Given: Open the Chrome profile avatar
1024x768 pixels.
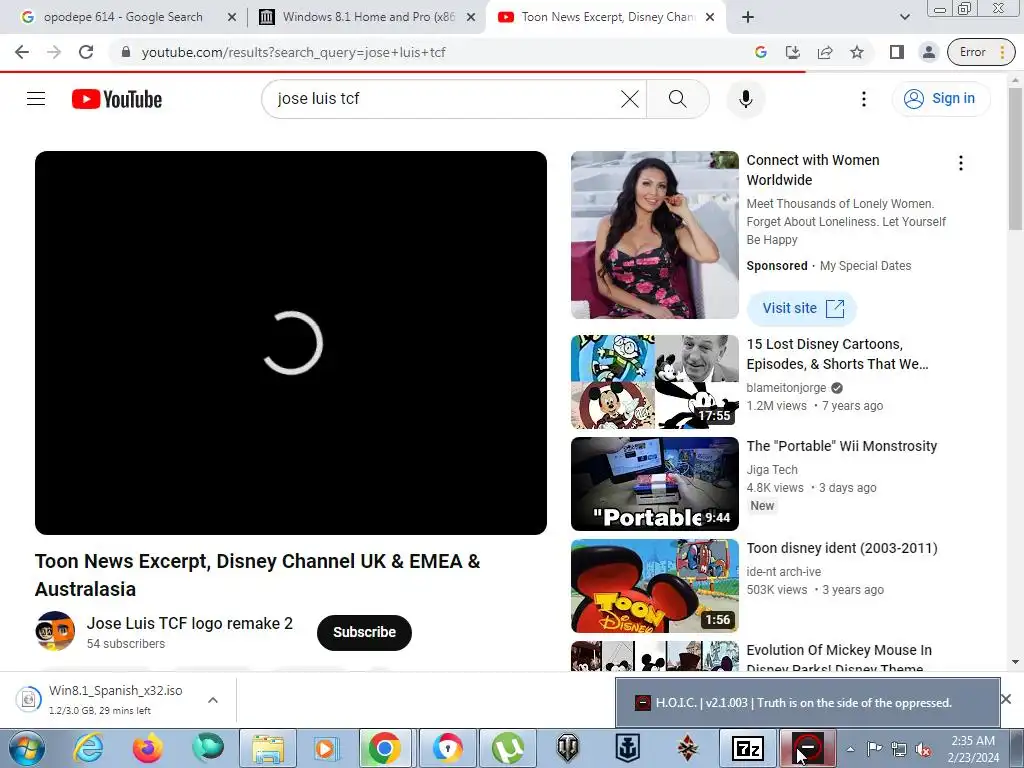Looking at the screenshot, I should [x=928, y=52].
